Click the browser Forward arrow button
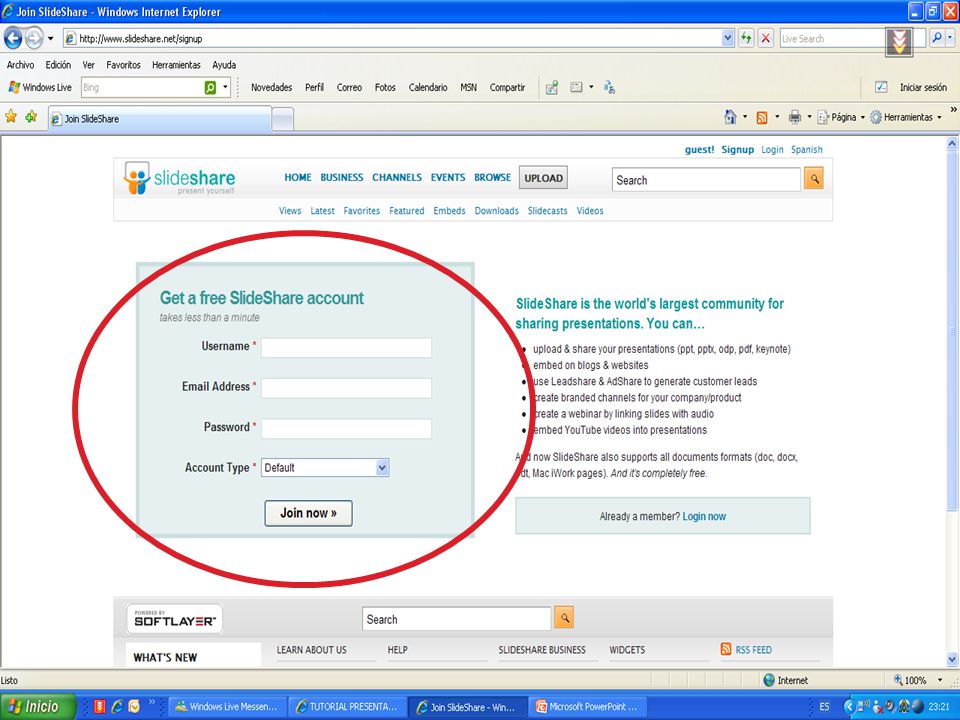Screen dimensions: 960x720 [34, 39]
